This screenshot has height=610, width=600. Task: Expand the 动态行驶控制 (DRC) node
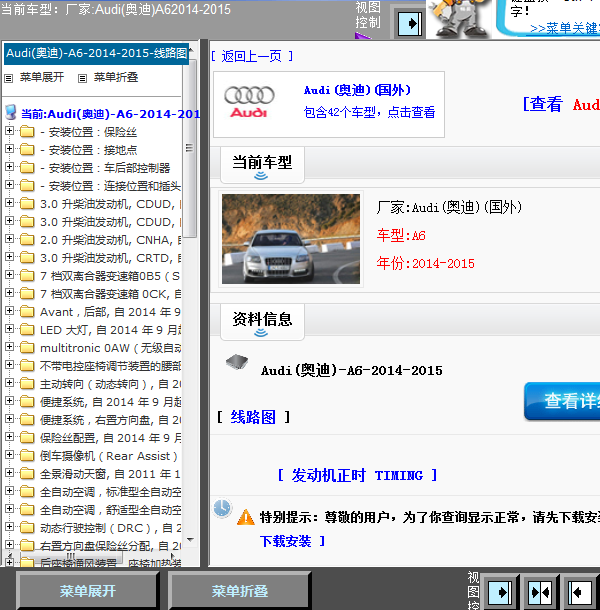[9, 527]
